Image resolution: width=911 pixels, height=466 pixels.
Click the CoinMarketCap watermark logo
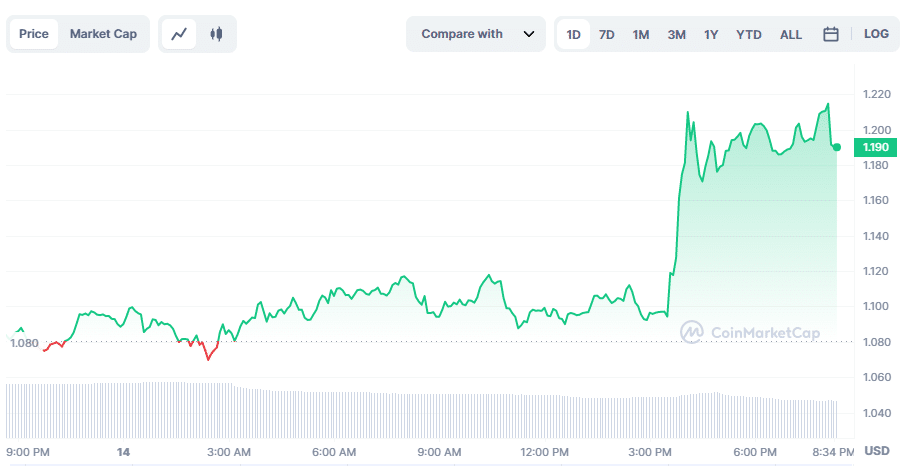point(750,332)
